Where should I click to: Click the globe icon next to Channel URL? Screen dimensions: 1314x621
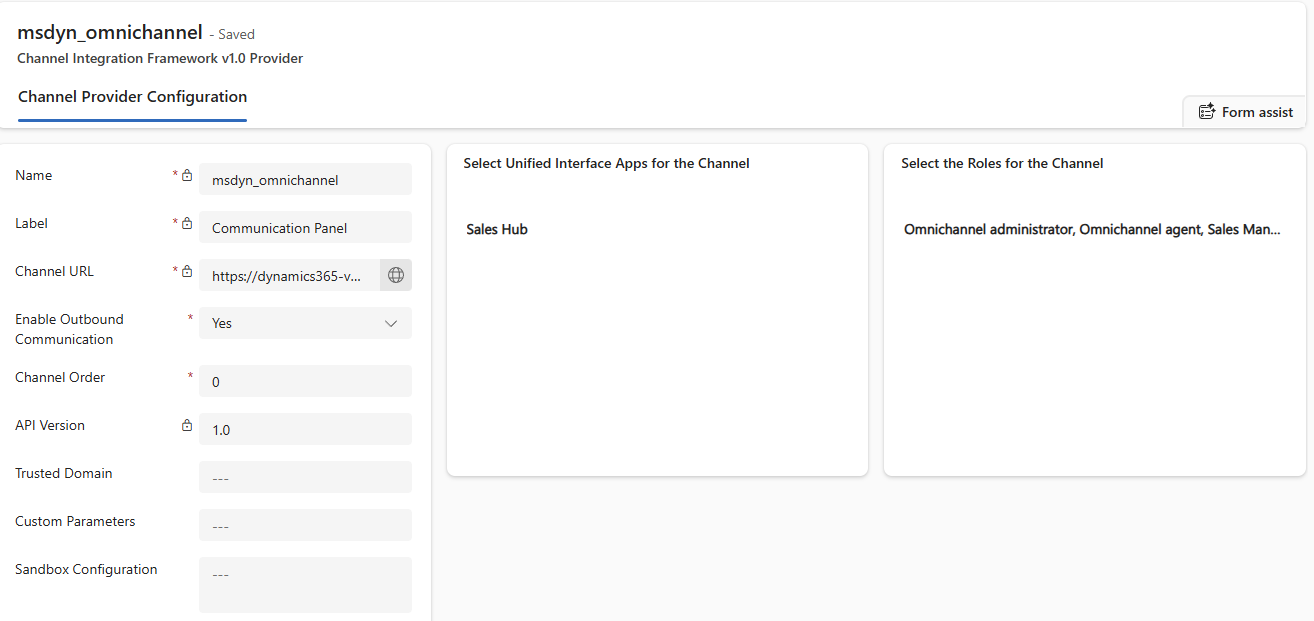pyautogui.click(x=396, y=275)
